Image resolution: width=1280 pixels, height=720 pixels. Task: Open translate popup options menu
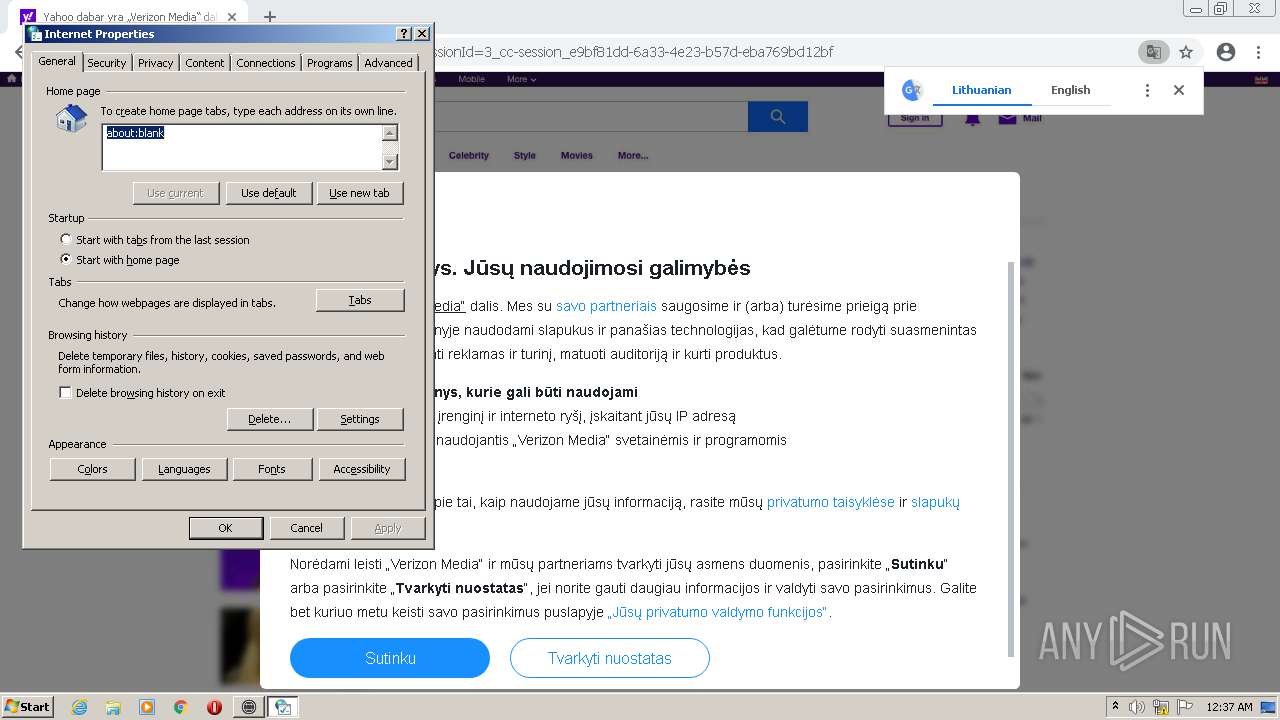(x=1147, y=90)
